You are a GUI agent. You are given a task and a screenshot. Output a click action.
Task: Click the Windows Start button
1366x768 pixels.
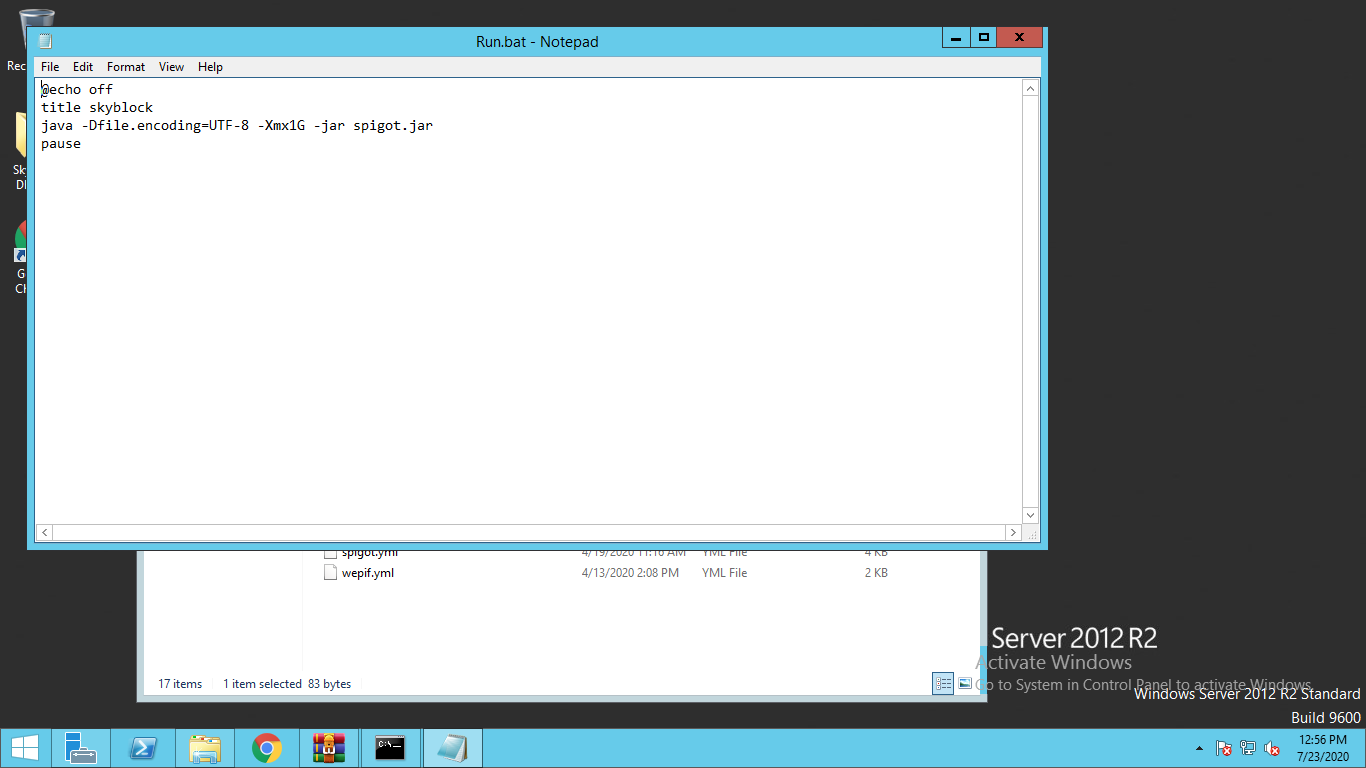25,748
